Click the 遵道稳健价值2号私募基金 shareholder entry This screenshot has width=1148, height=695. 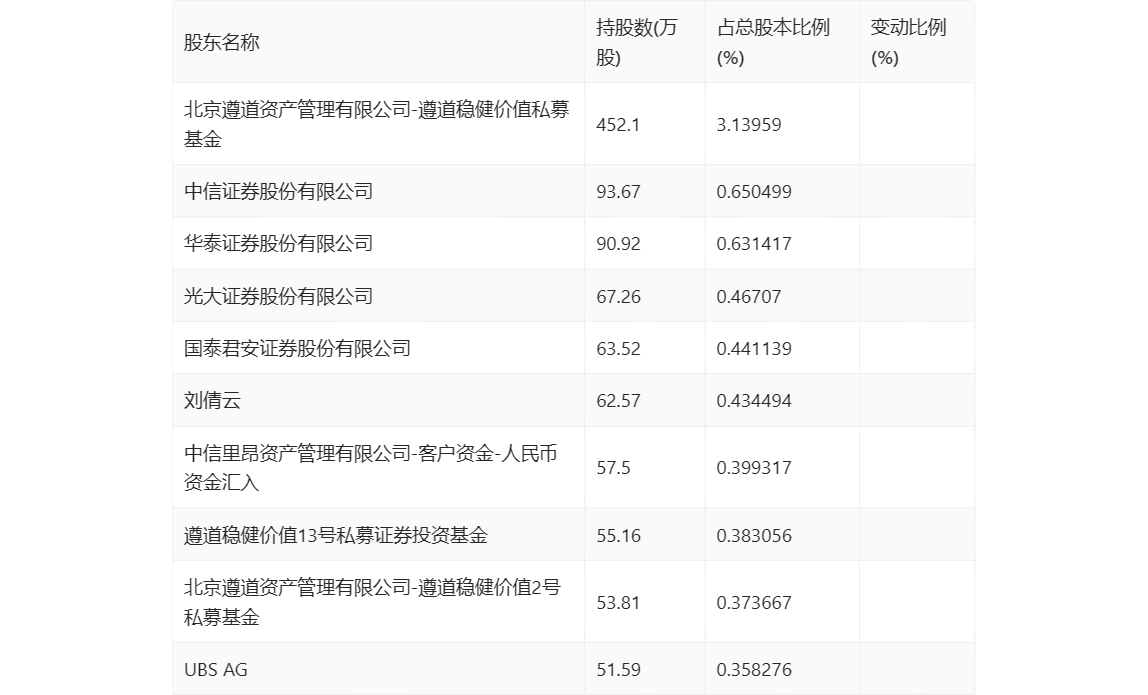pos(372,602)
